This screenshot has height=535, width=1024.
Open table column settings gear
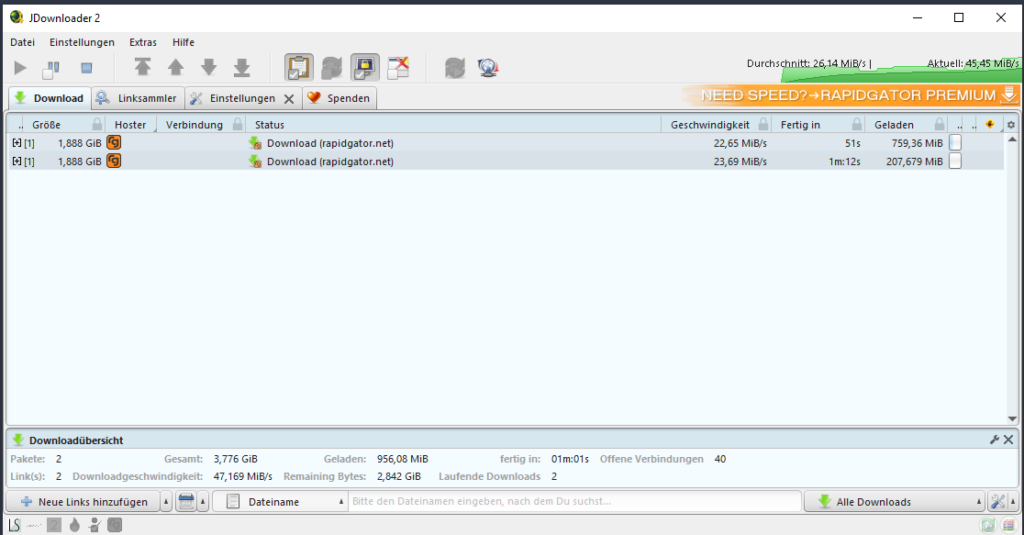tap(1011, 125)
